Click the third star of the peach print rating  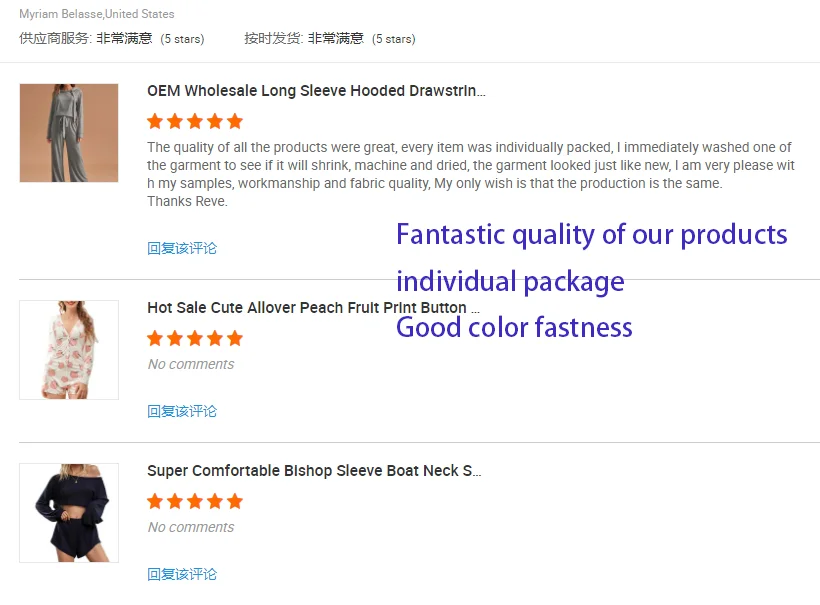(x=195, y=338)
